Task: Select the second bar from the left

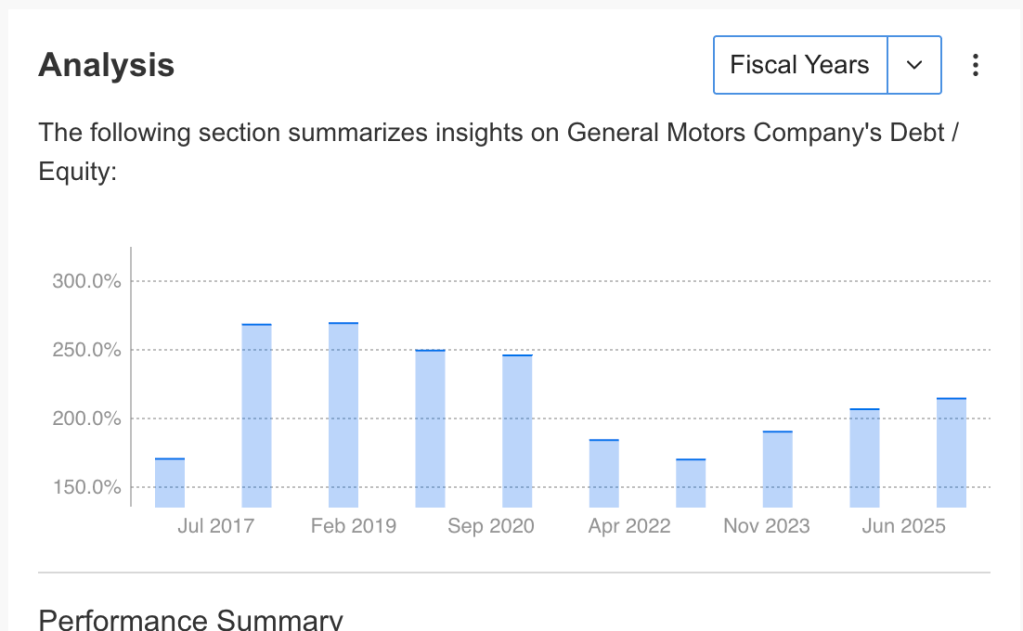Action: point(257,415)
